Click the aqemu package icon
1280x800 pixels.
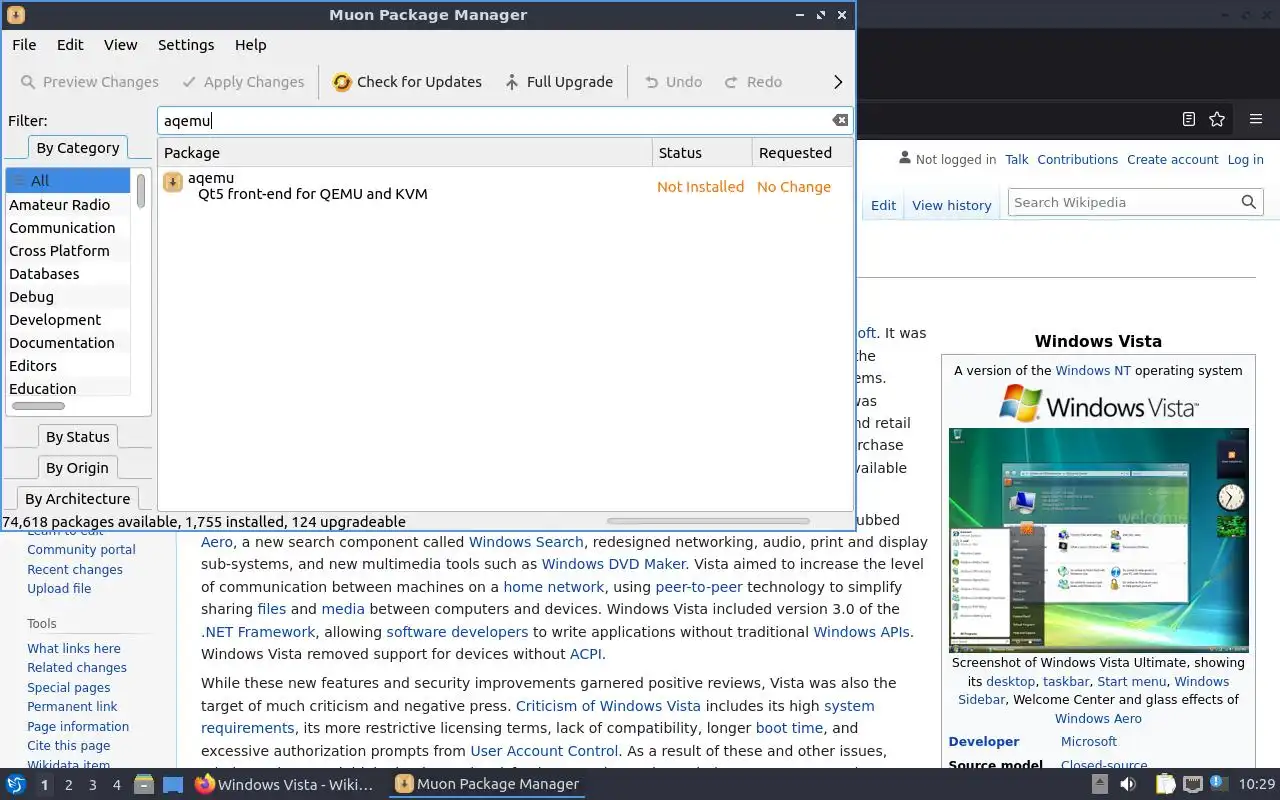pyautogui.click(x=173, y=181)
